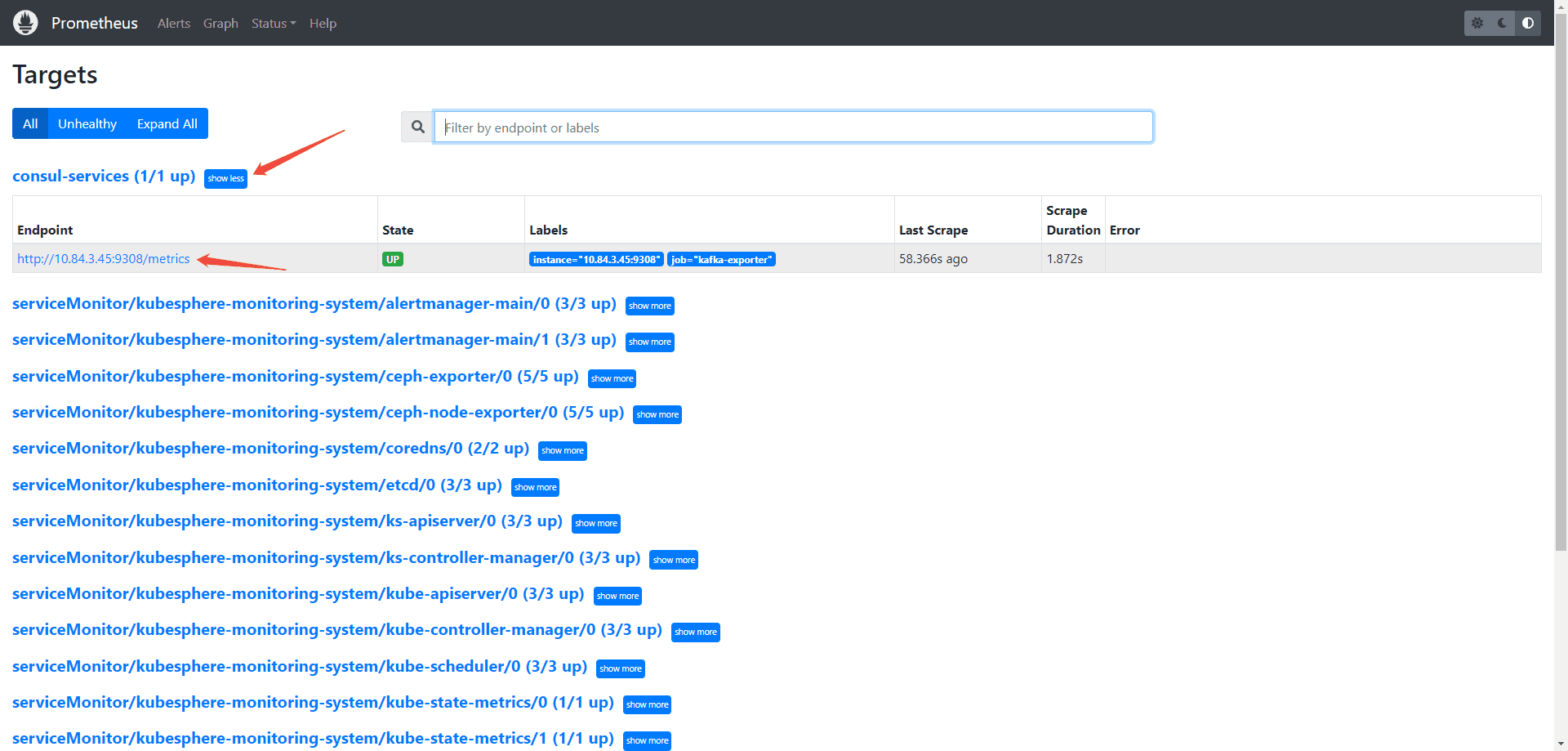Screen dimensions: 1568x751
Task: Open ceph-node-exporter/0 (5/5 up) heading
Action: point(318,412)
